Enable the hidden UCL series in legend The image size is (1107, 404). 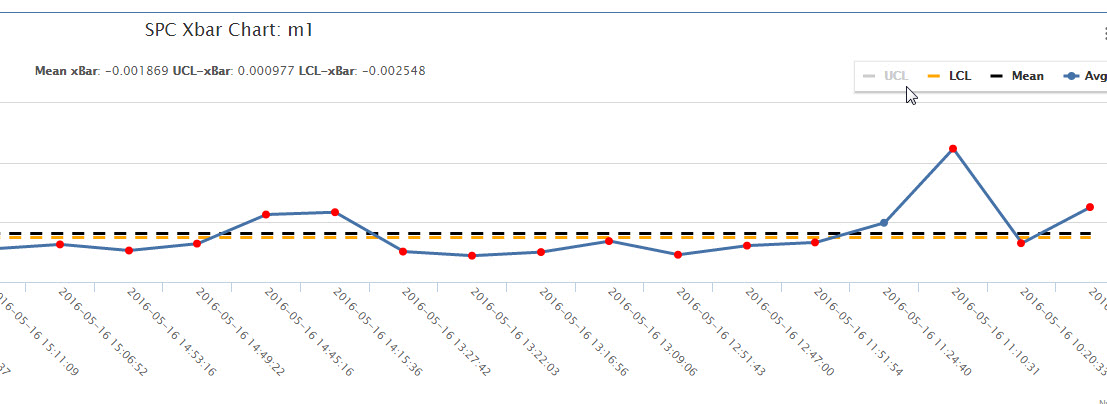(895, 76)
